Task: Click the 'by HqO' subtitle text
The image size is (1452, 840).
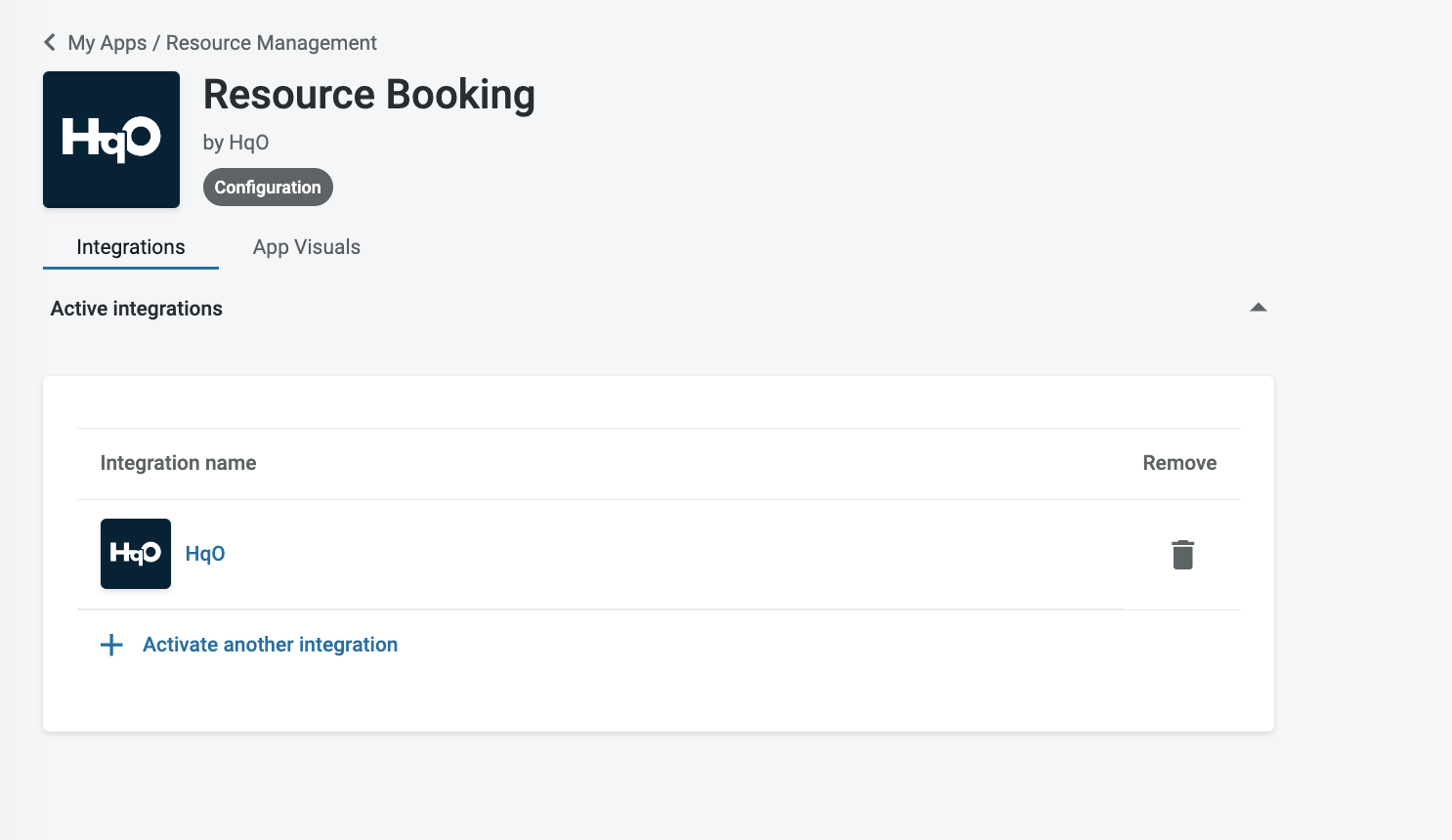Action: coord(235,143)
